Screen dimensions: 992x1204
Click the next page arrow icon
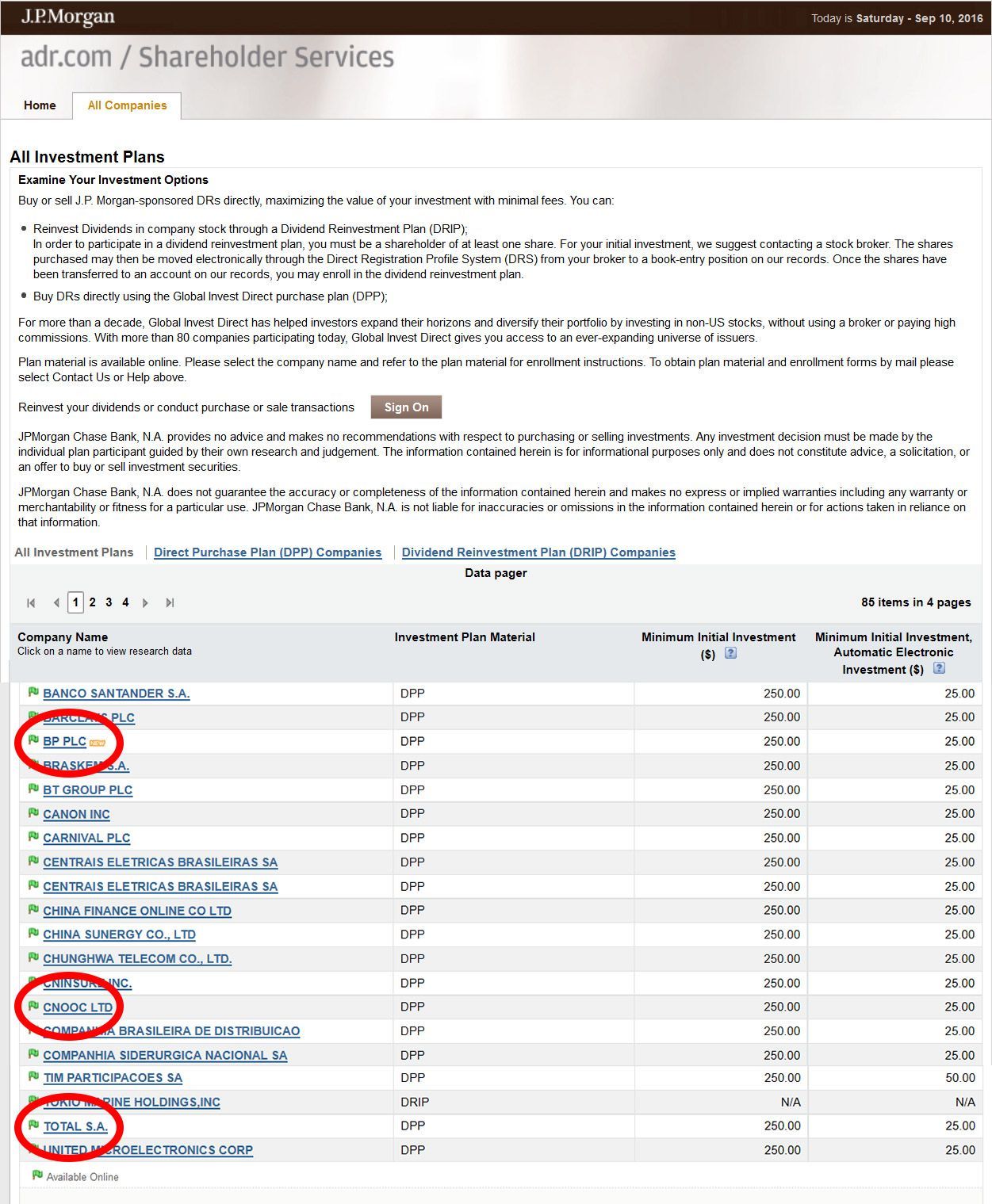click(x=145, y=603)
